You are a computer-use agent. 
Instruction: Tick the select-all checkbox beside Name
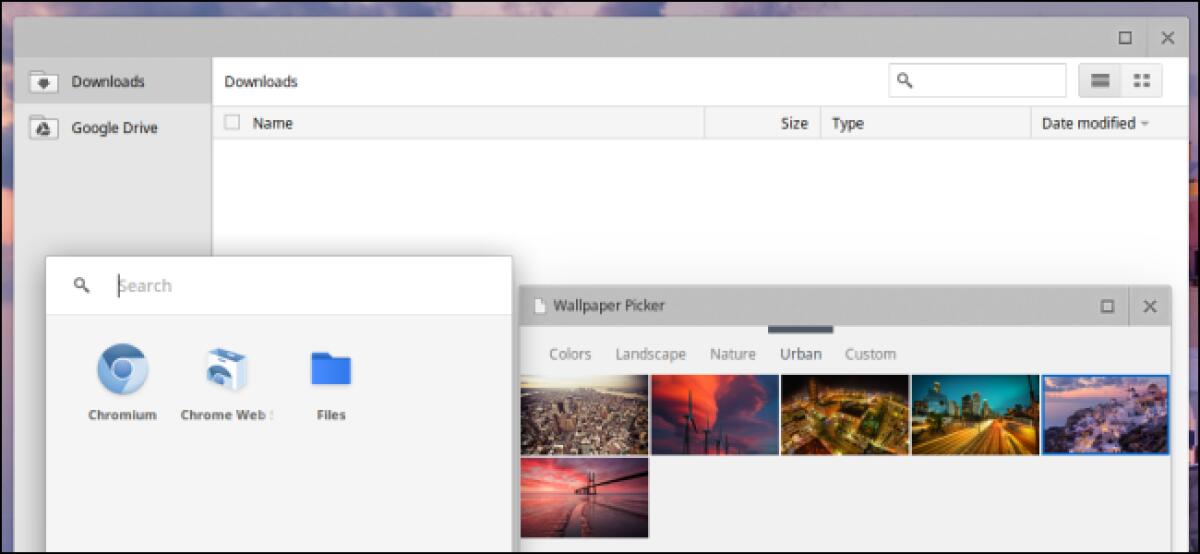click(x=232, y=122)
